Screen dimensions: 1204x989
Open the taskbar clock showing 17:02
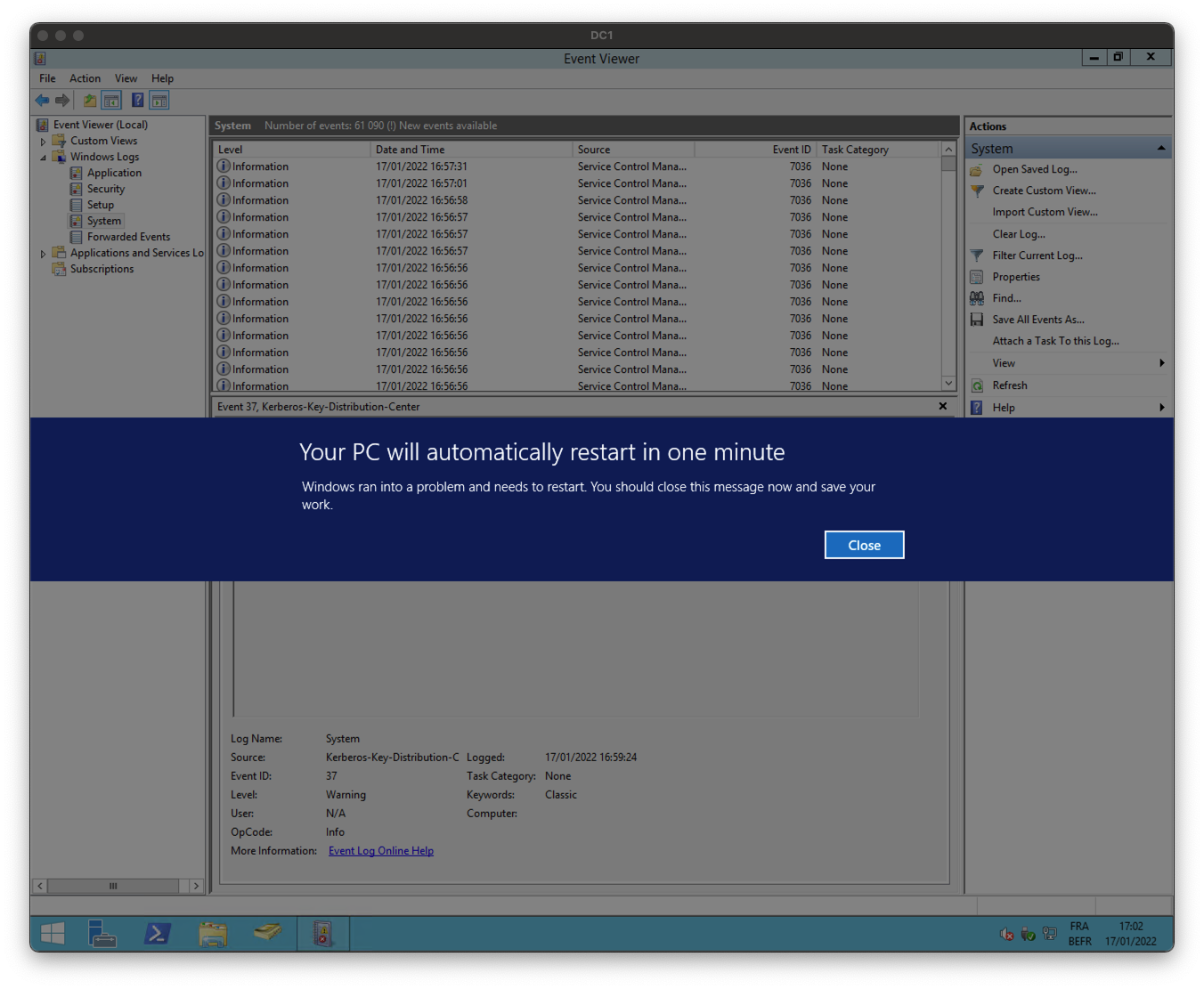coord(1131,934)
